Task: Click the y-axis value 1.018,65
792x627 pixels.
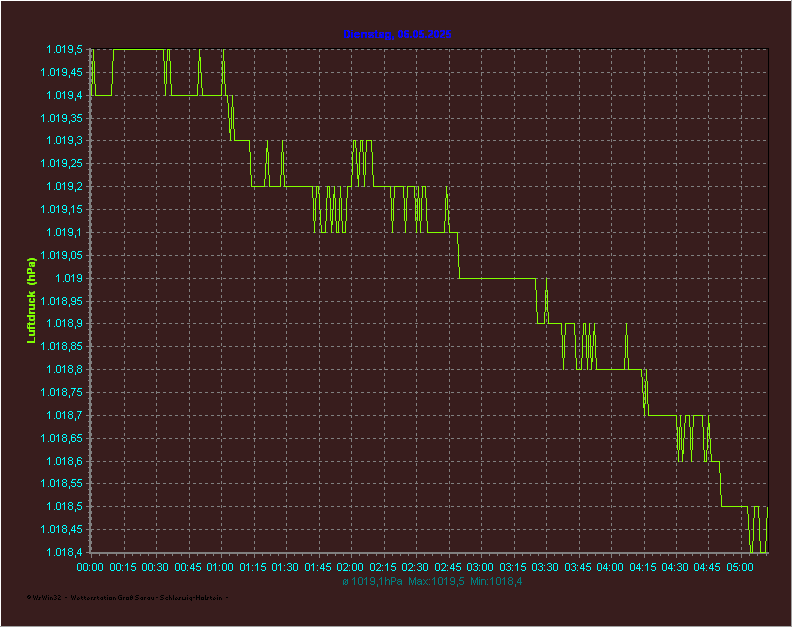Action: [62, 438]
